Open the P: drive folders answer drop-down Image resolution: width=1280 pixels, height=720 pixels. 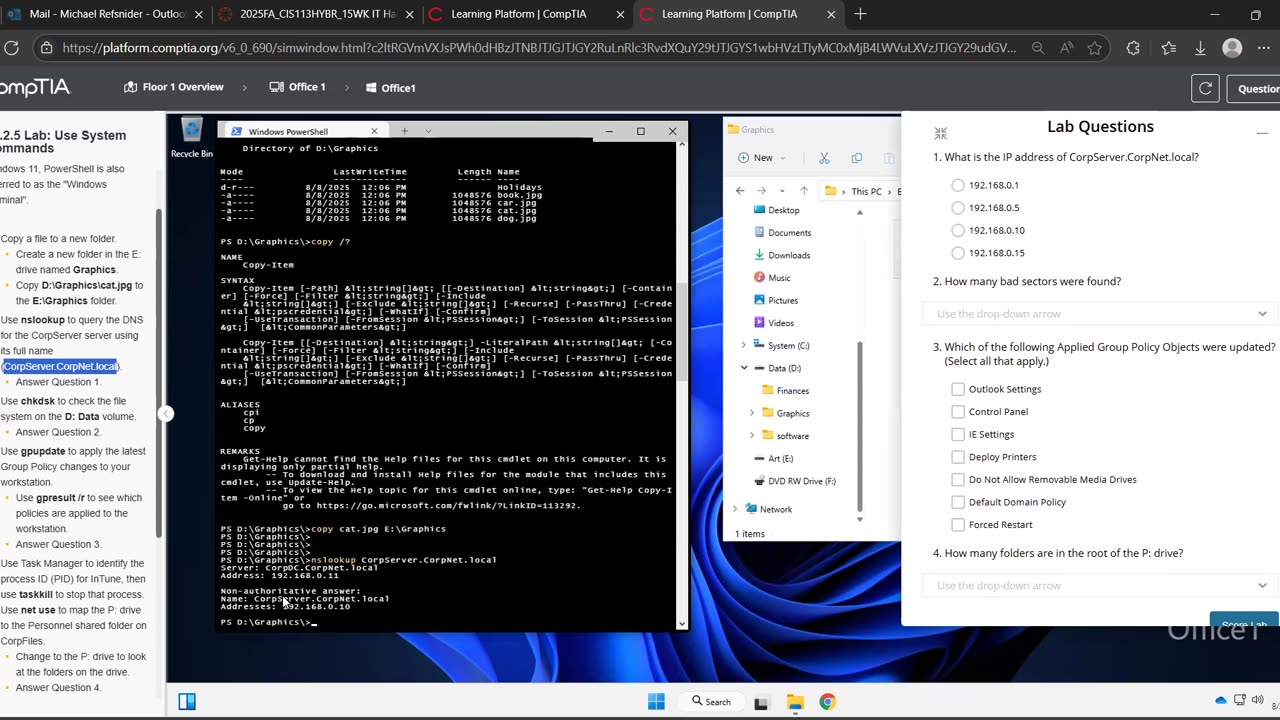pos(1101,586)
